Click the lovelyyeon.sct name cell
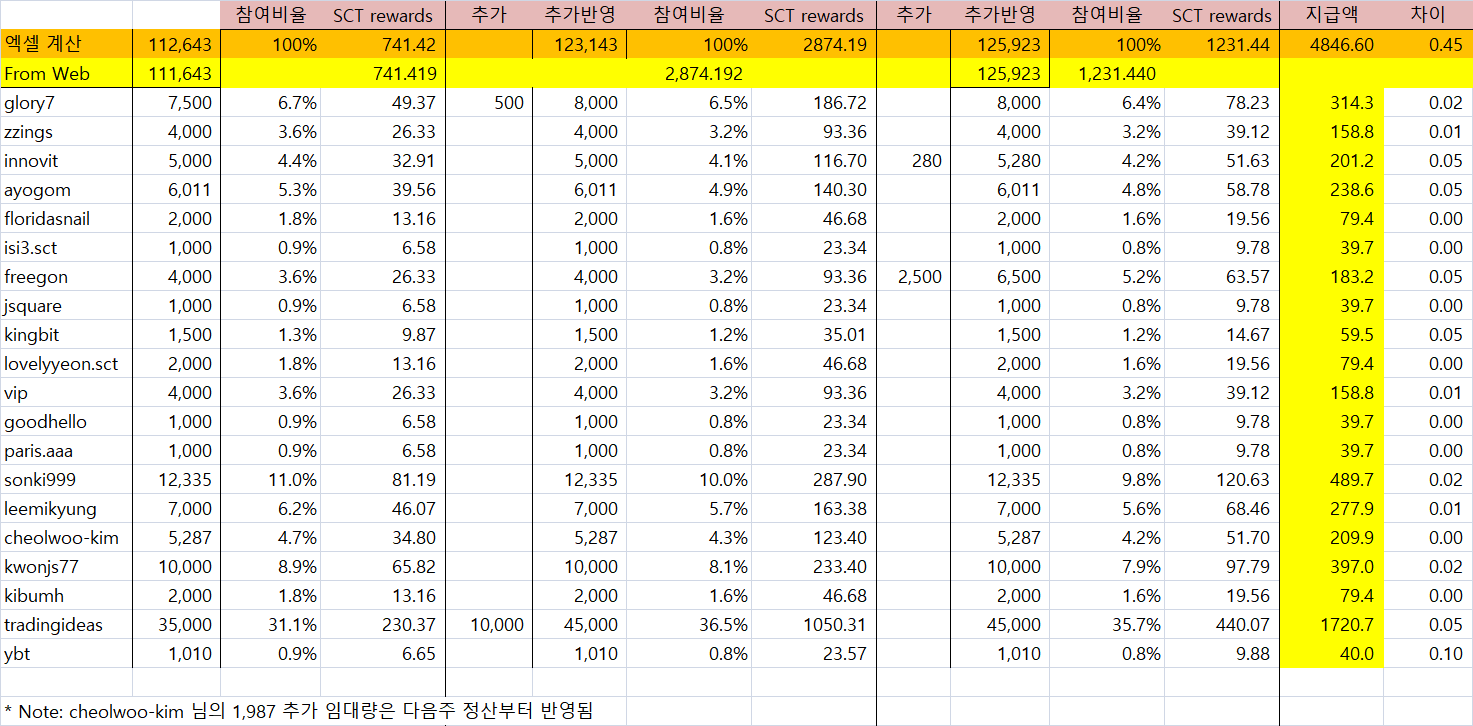 pyautogui.click(x=66, y=363)
